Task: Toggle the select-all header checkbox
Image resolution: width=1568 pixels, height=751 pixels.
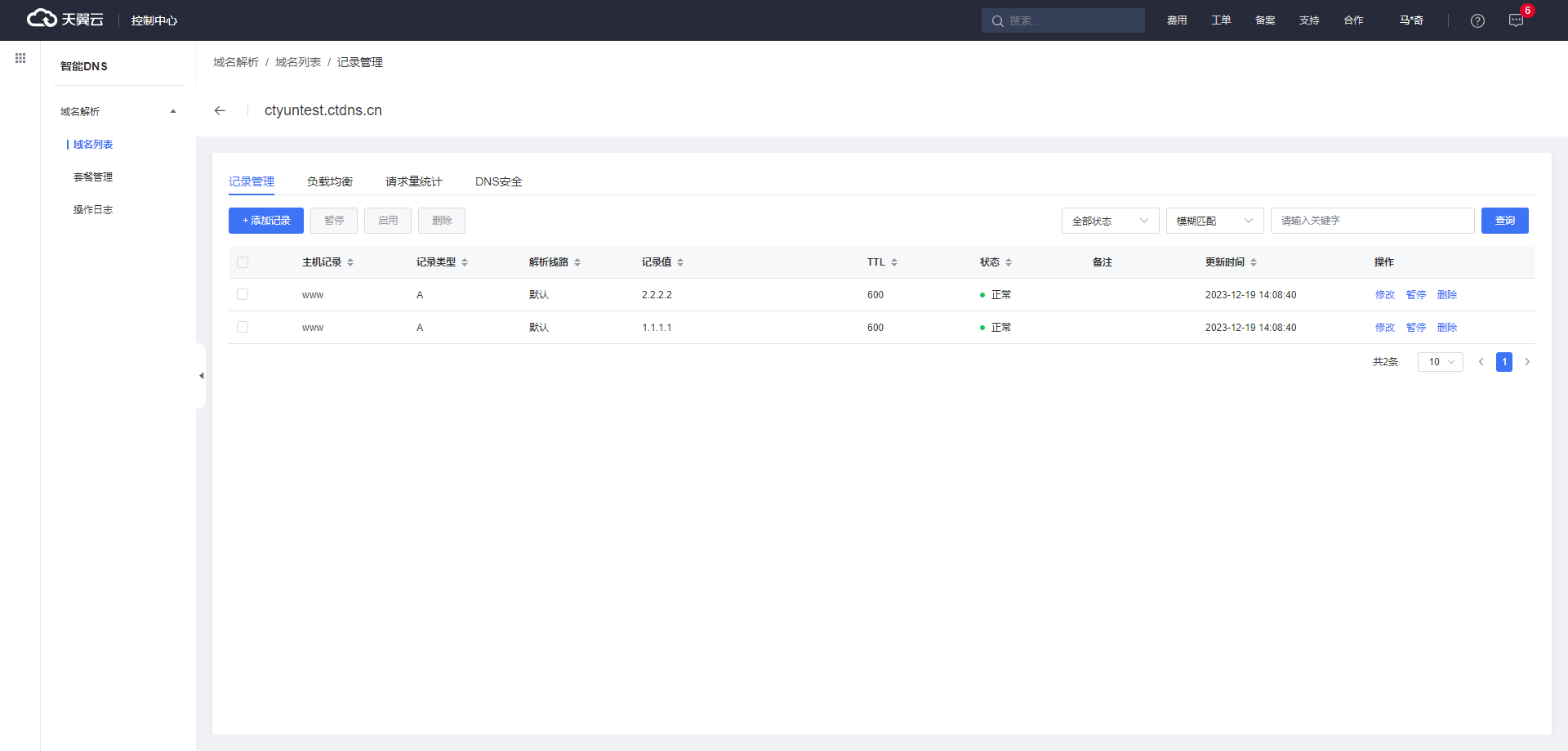Action: pyautogui.click(x=243, y=262)
